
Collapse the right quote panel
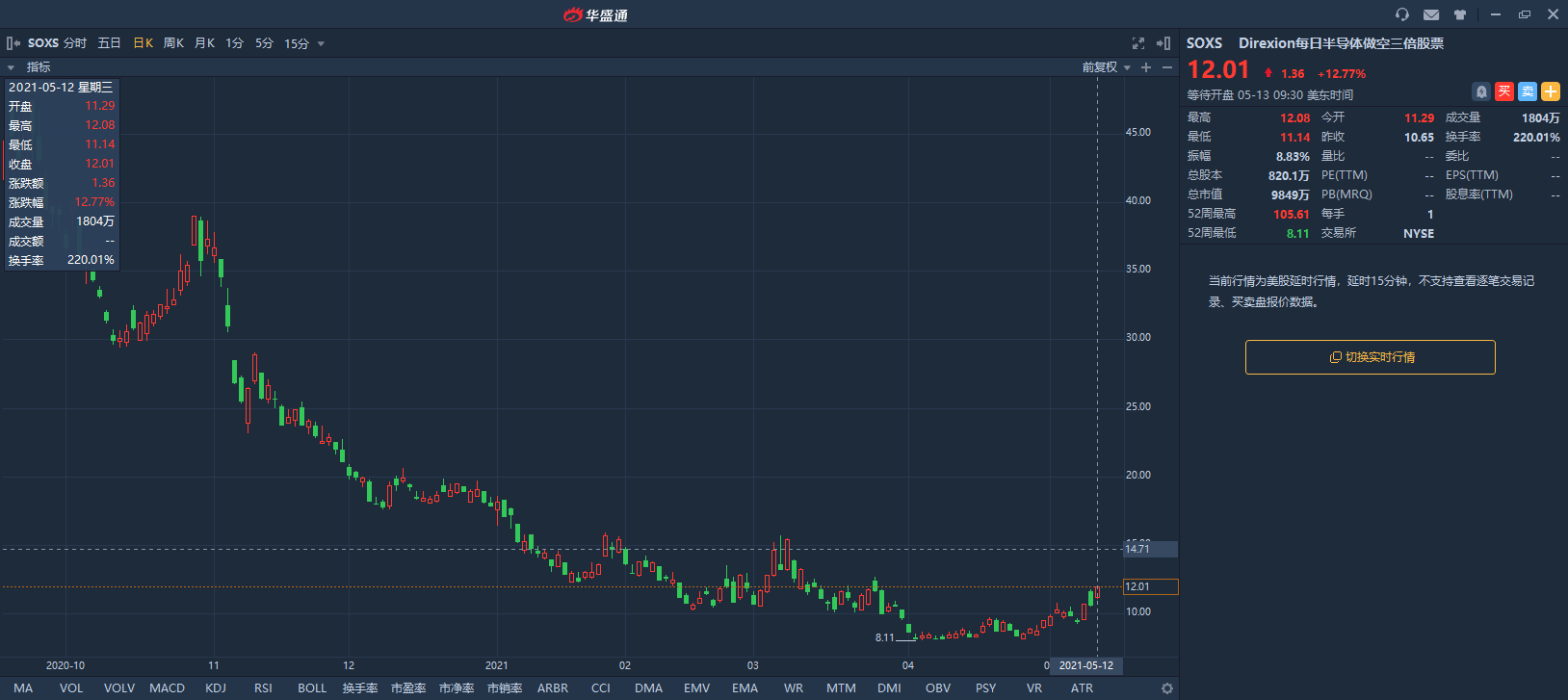point(1163,43)
